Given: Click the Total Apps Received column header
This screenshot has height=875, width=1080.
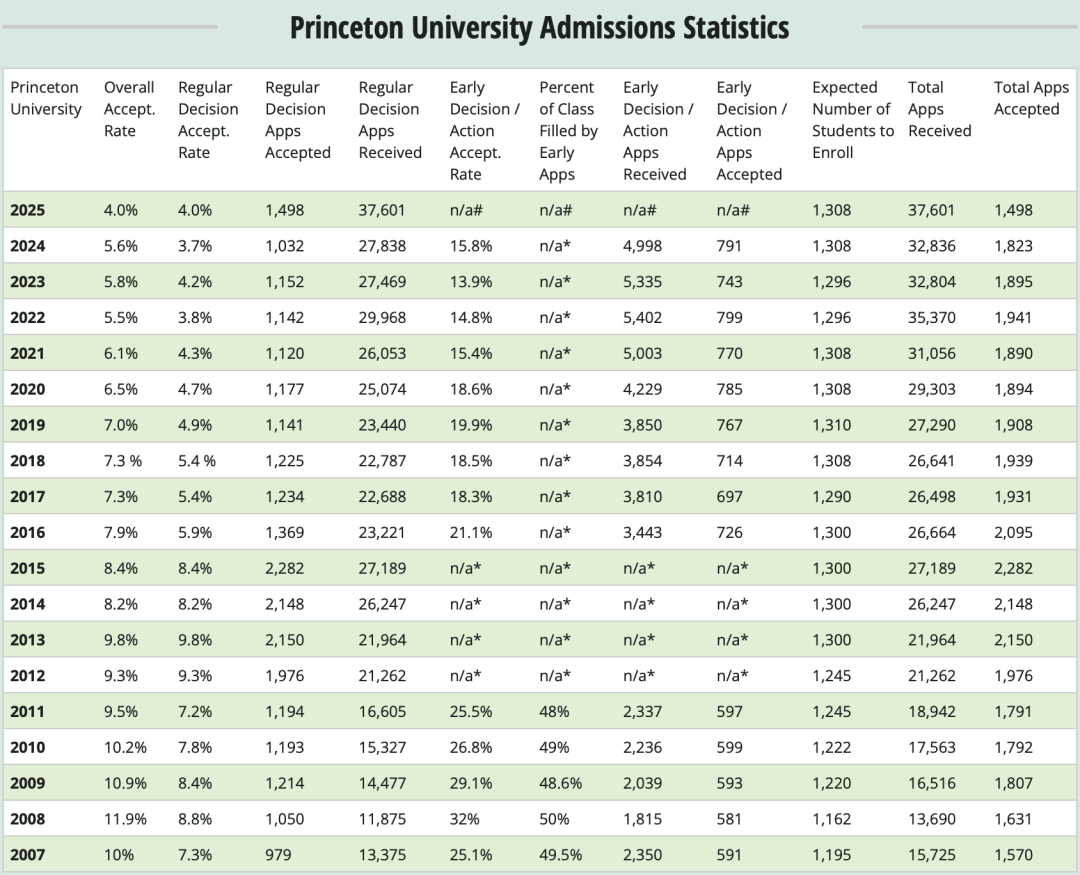Looking at the screenshot, I should (x=939, y=109).
